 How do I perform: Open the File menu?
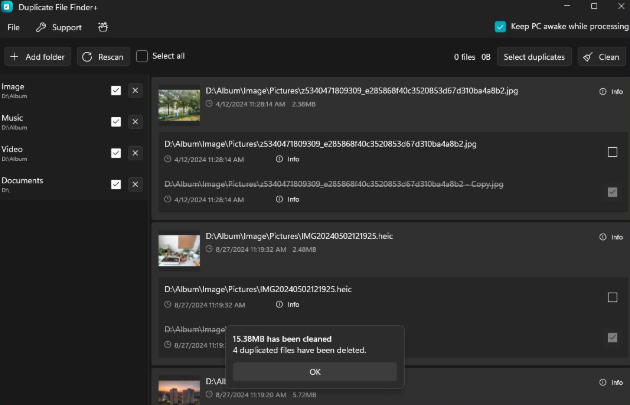click(x=13, y=27)
